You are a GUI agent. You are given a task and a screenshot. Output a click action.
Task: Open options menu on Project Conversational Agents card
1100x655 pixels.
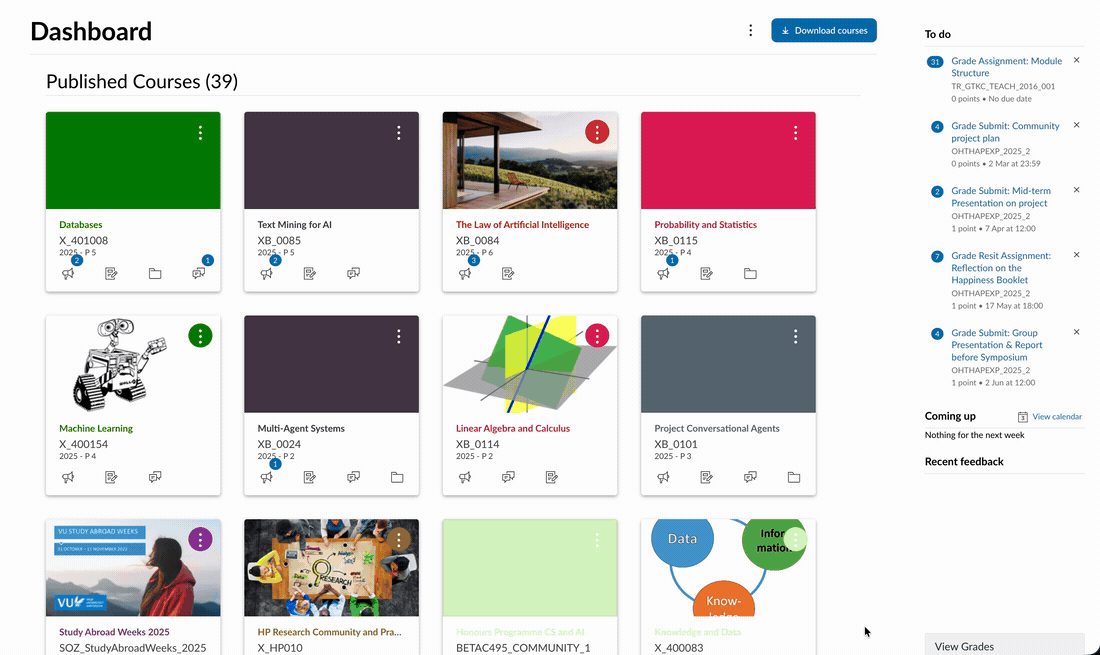click(x=796, y=337)
